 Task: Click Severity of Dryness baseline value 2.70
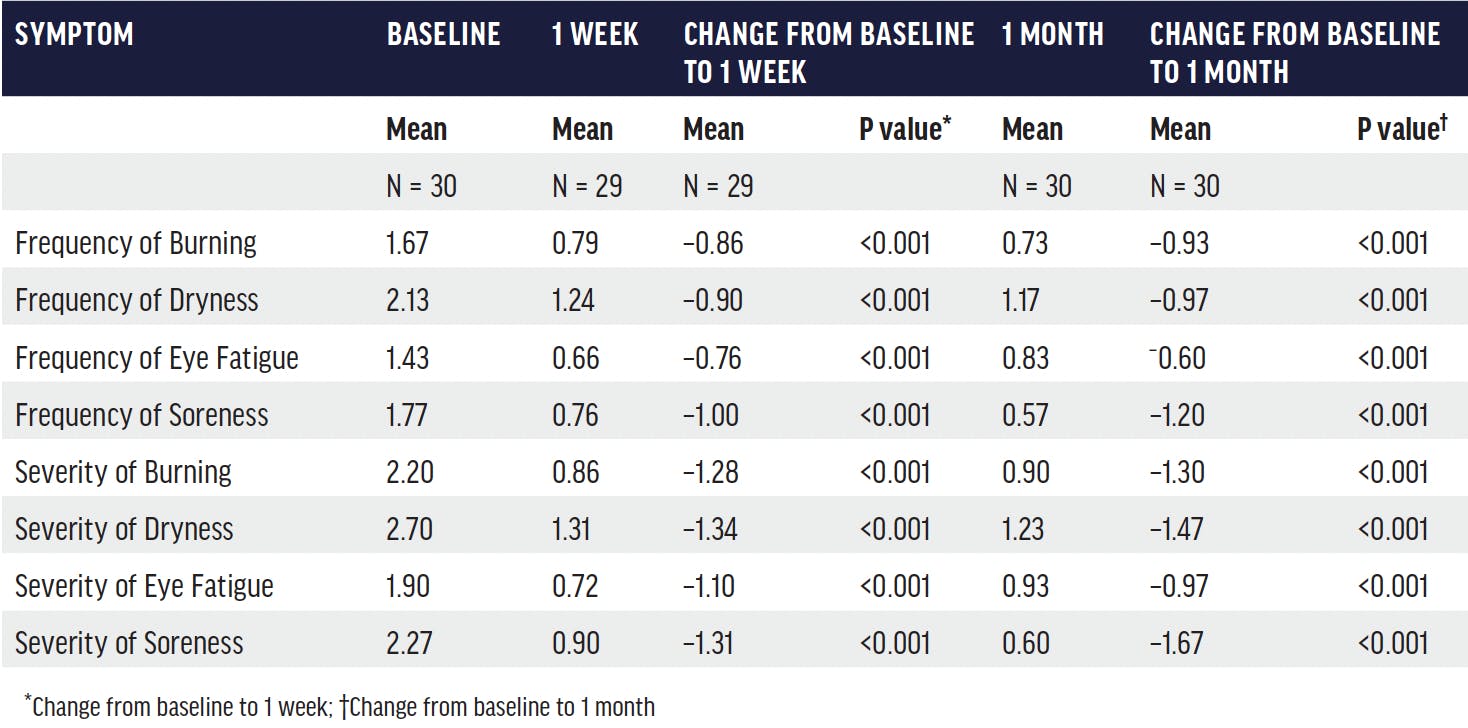tap(410, 528)
